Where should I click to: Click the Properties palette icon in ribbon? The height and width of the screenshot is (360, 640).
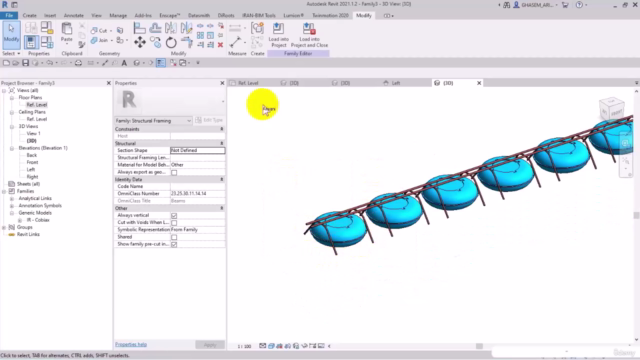31,42
